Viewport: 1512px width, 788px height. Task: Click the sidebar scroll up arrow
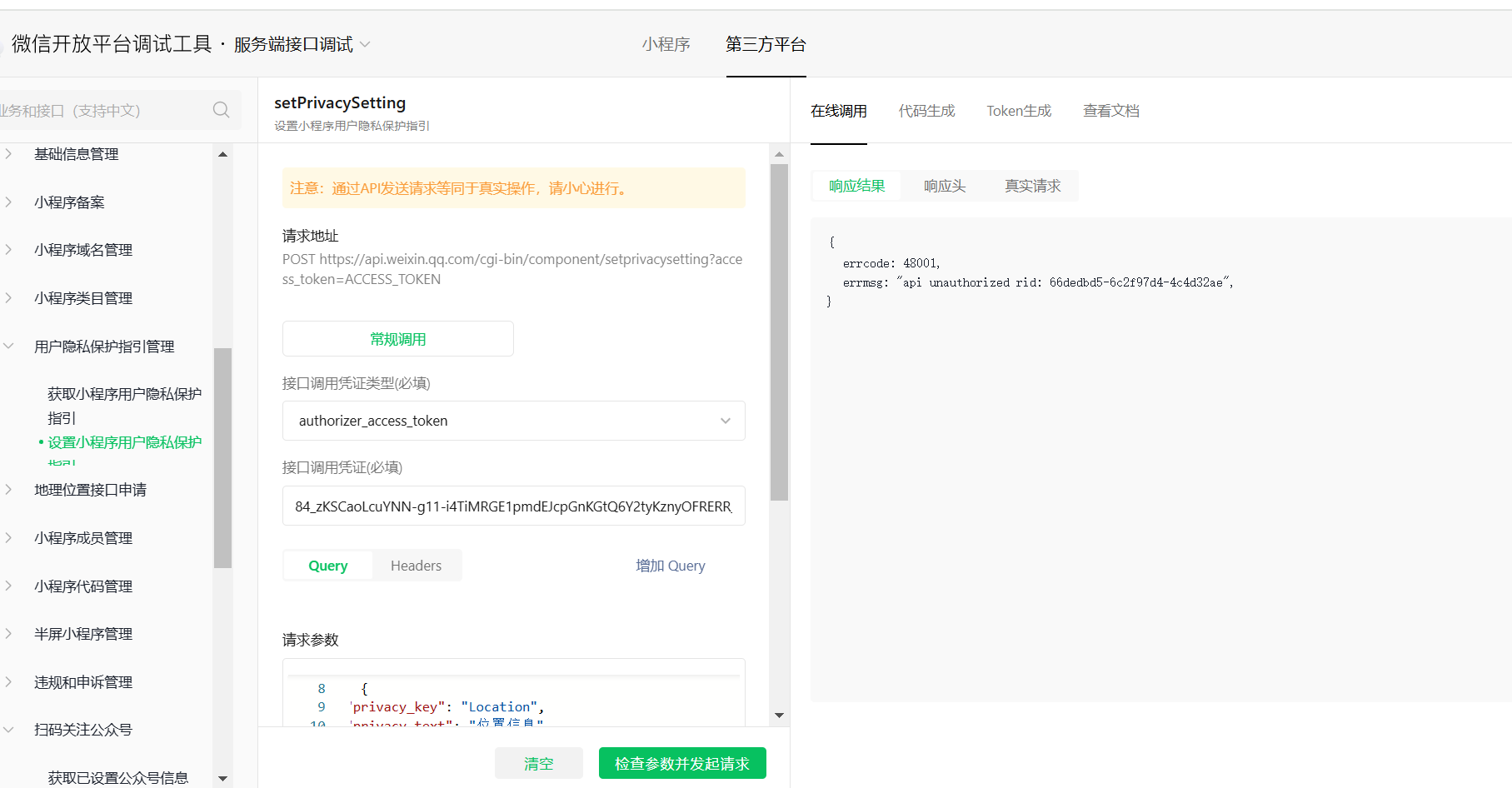222,154
